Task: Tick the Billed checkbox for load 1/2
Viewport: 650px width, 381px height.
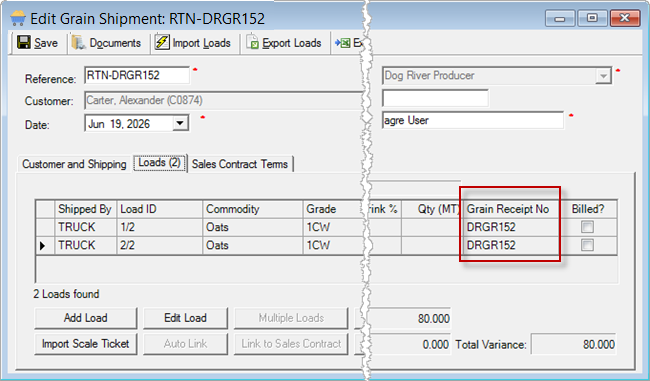Action: 587,227
